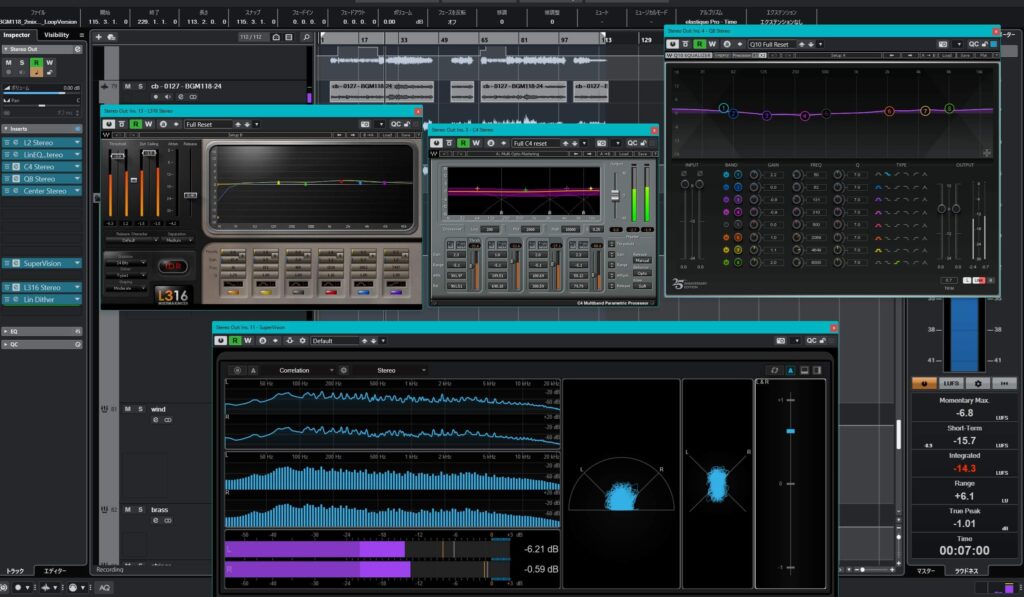Click the L316 plugin bypass power icon
This screenshot has height=597, width=1024.
click(110, 124)
